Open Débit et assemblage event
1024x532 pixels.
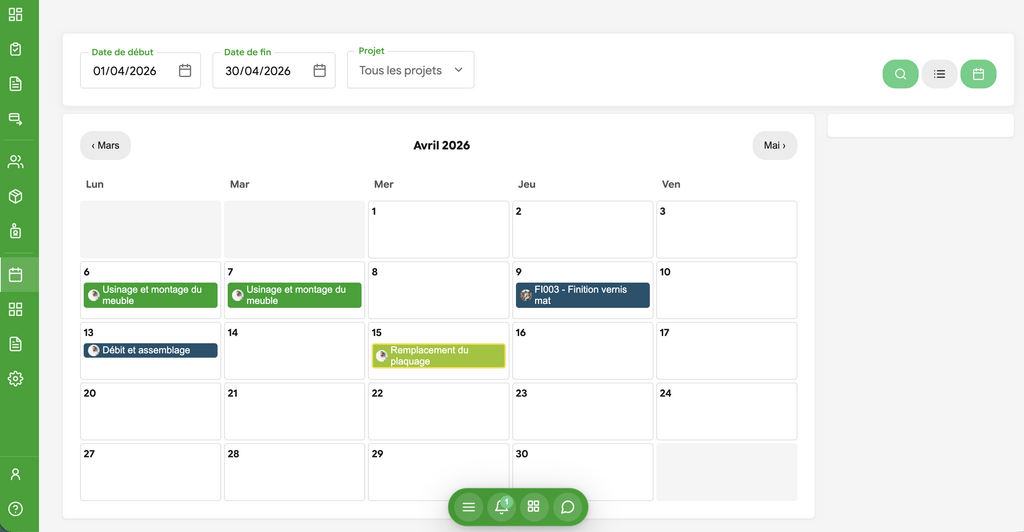(x=150, y=351)
